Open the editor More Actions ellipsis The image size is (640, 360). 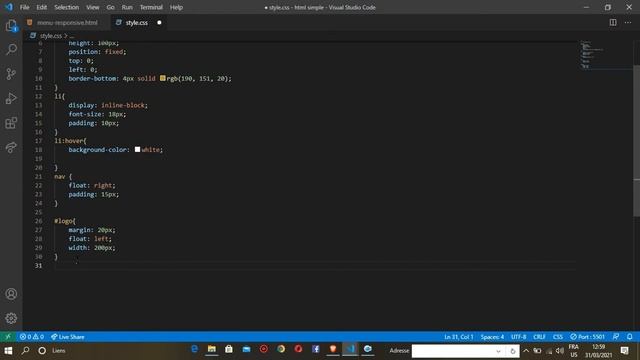(628, 22)
